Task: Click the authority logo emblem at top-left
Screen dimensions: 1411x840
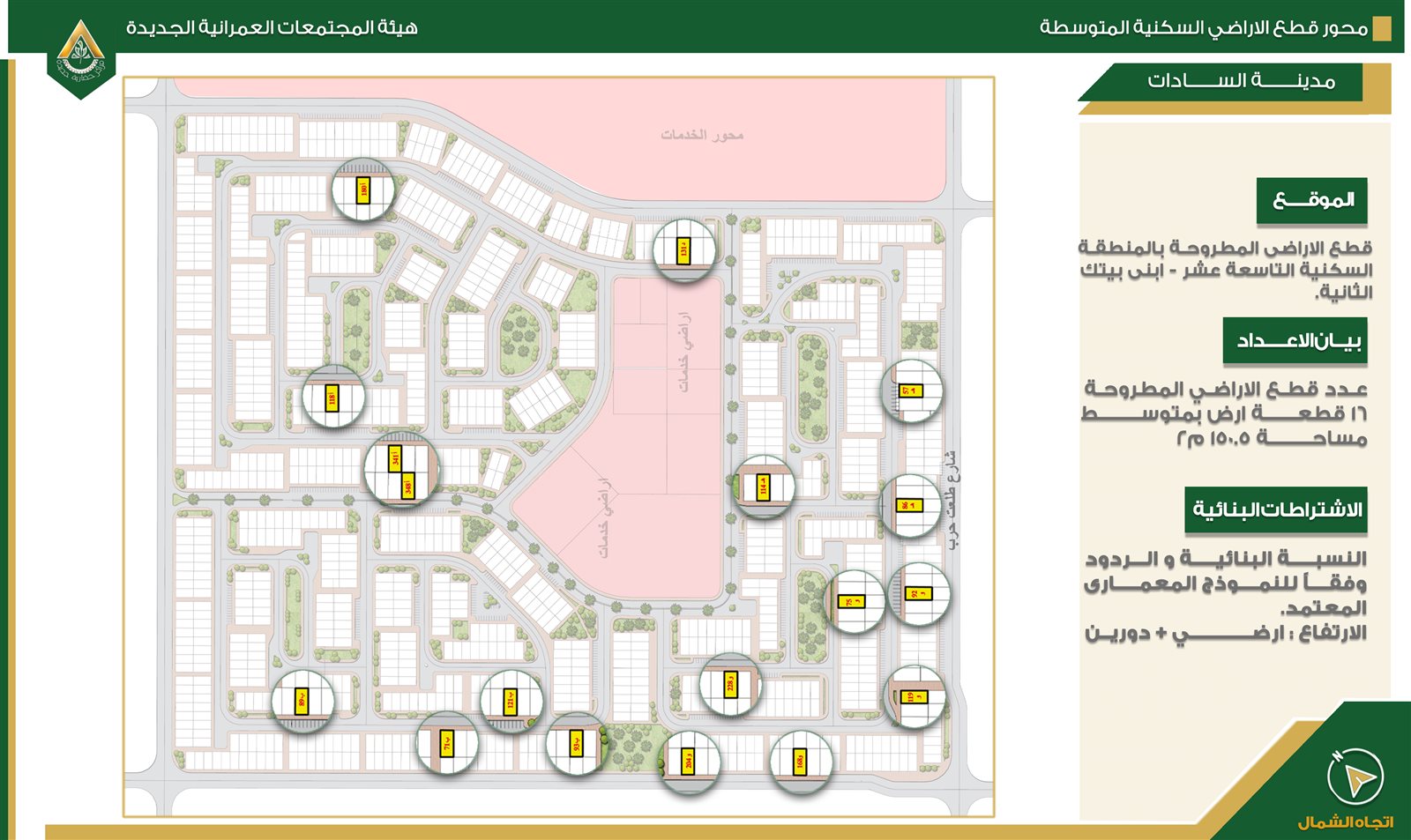Action: click(x=81, y=55)
